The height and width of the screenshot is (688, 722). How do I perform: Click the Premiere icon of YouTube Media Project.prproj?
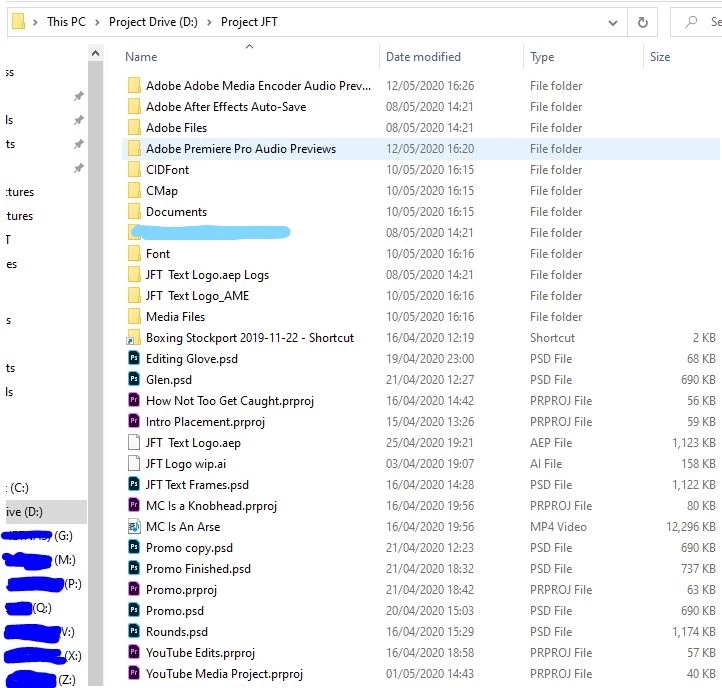click(x=134, y=673)
